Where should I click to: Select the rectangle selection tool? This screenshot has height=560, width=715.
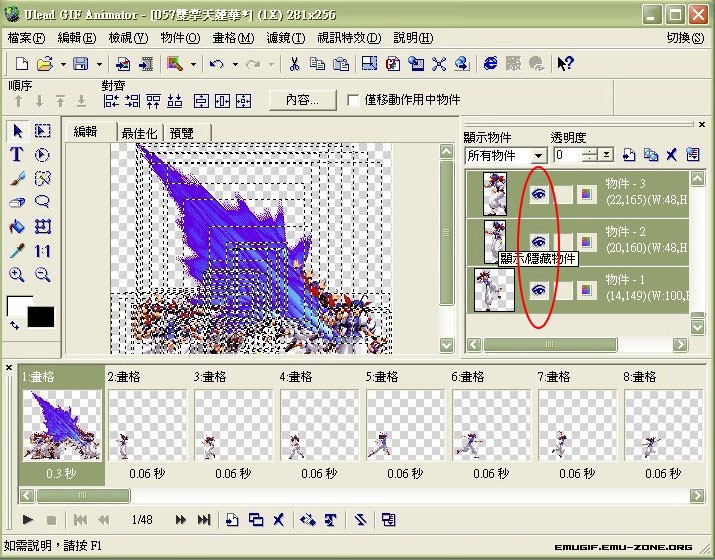click(x=42, y=131)
